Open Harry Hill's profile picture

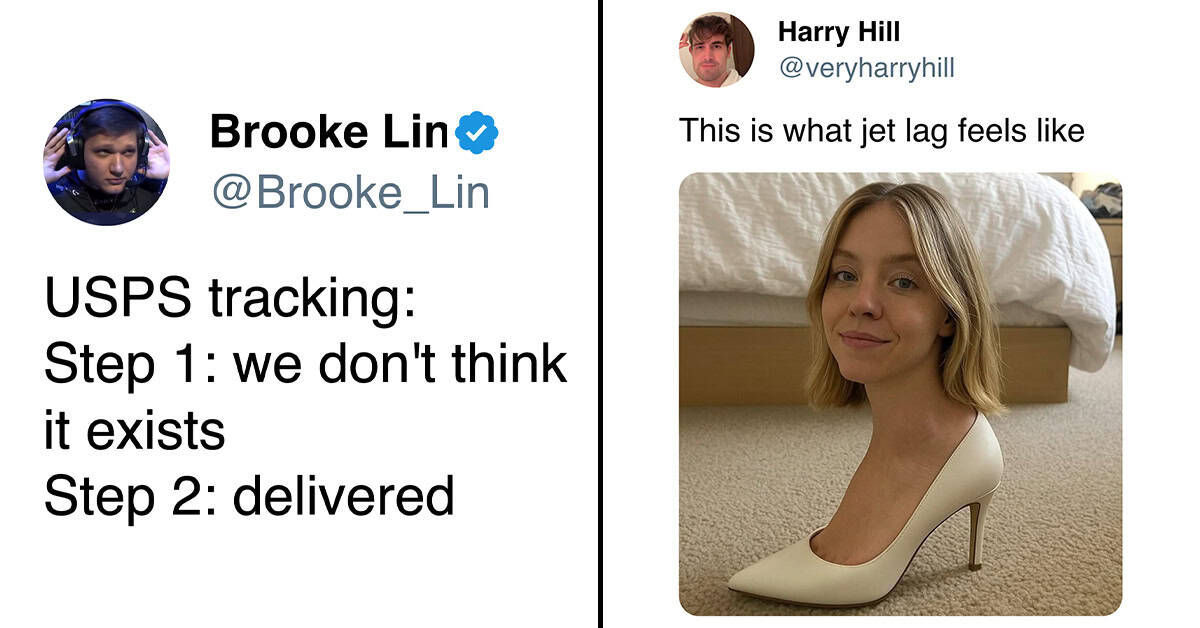(x=716, y=50)
